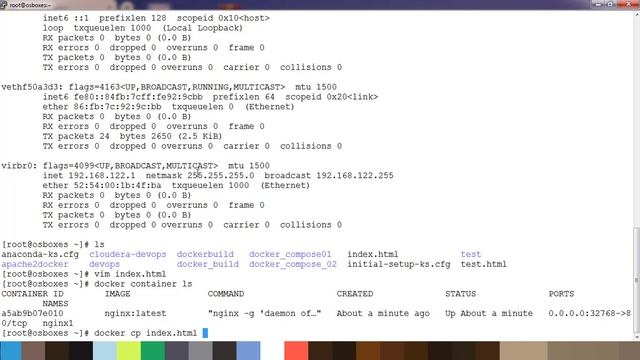
Task: Click the 'scopeid 0x20<link>' text
Action: point(331,97)
